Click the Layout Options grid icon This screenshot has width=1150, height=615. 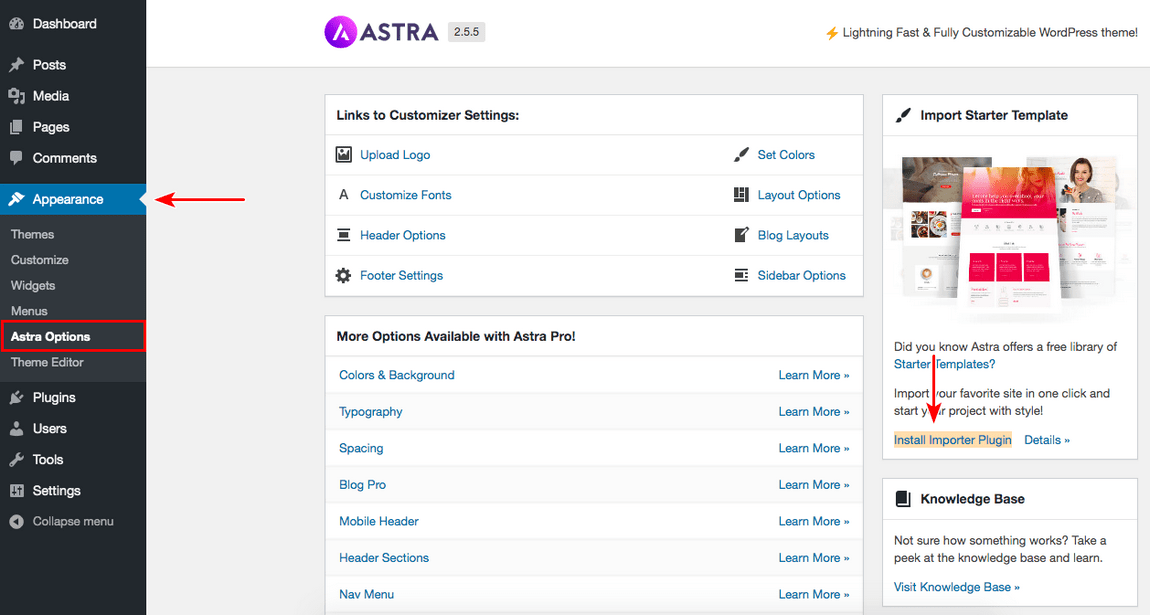[x=741, y=195]
